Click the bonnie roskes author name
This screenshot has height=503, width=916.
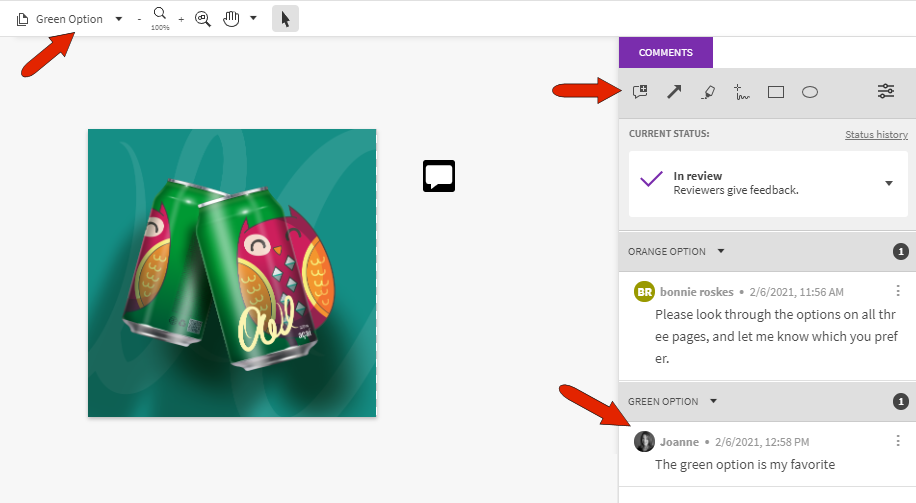pyautogui.click(x=696, y=292)
